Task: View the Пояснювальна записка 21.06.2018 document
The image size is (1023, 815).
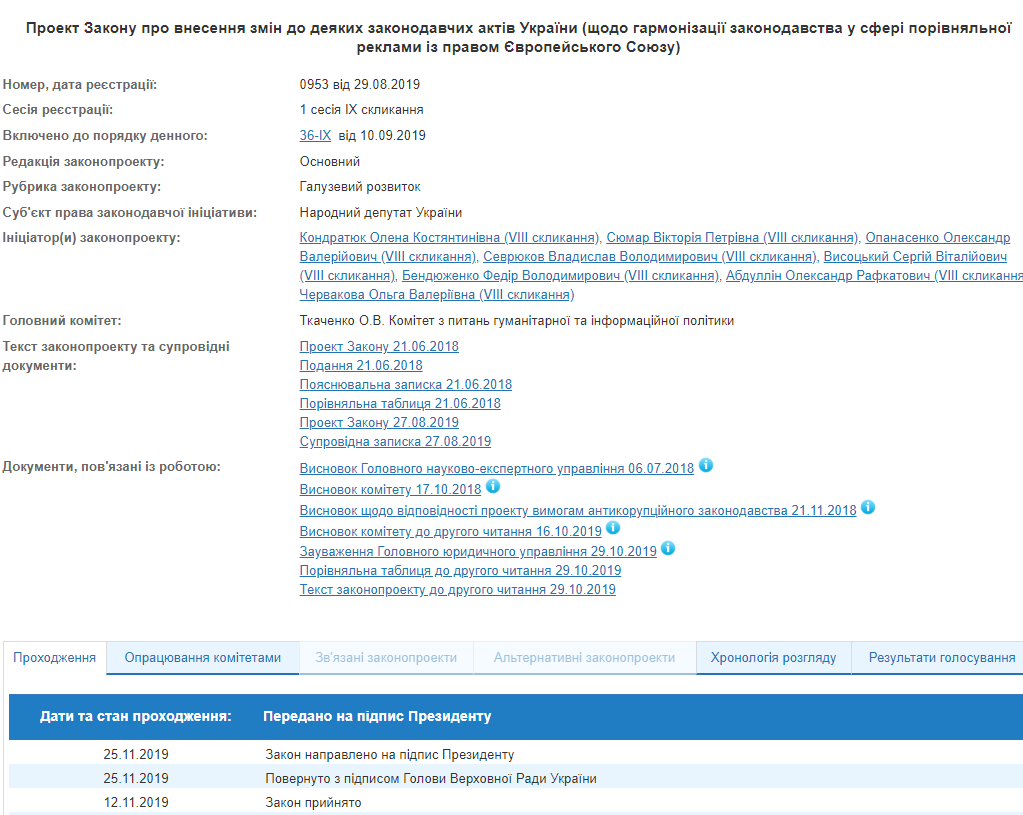Action: click(405, 384)
